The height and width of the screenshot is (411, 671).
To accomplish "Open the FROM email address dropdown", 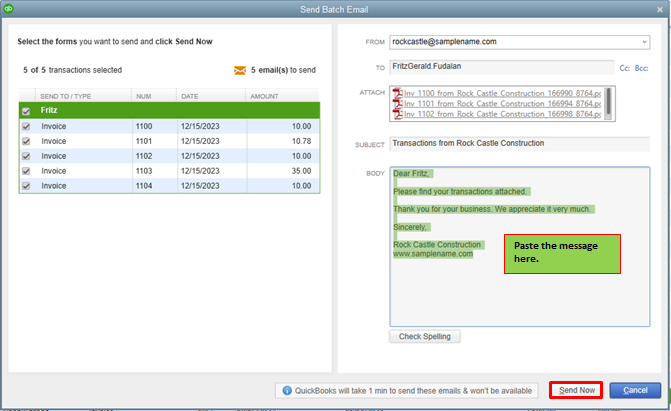I will click(644, 42).
